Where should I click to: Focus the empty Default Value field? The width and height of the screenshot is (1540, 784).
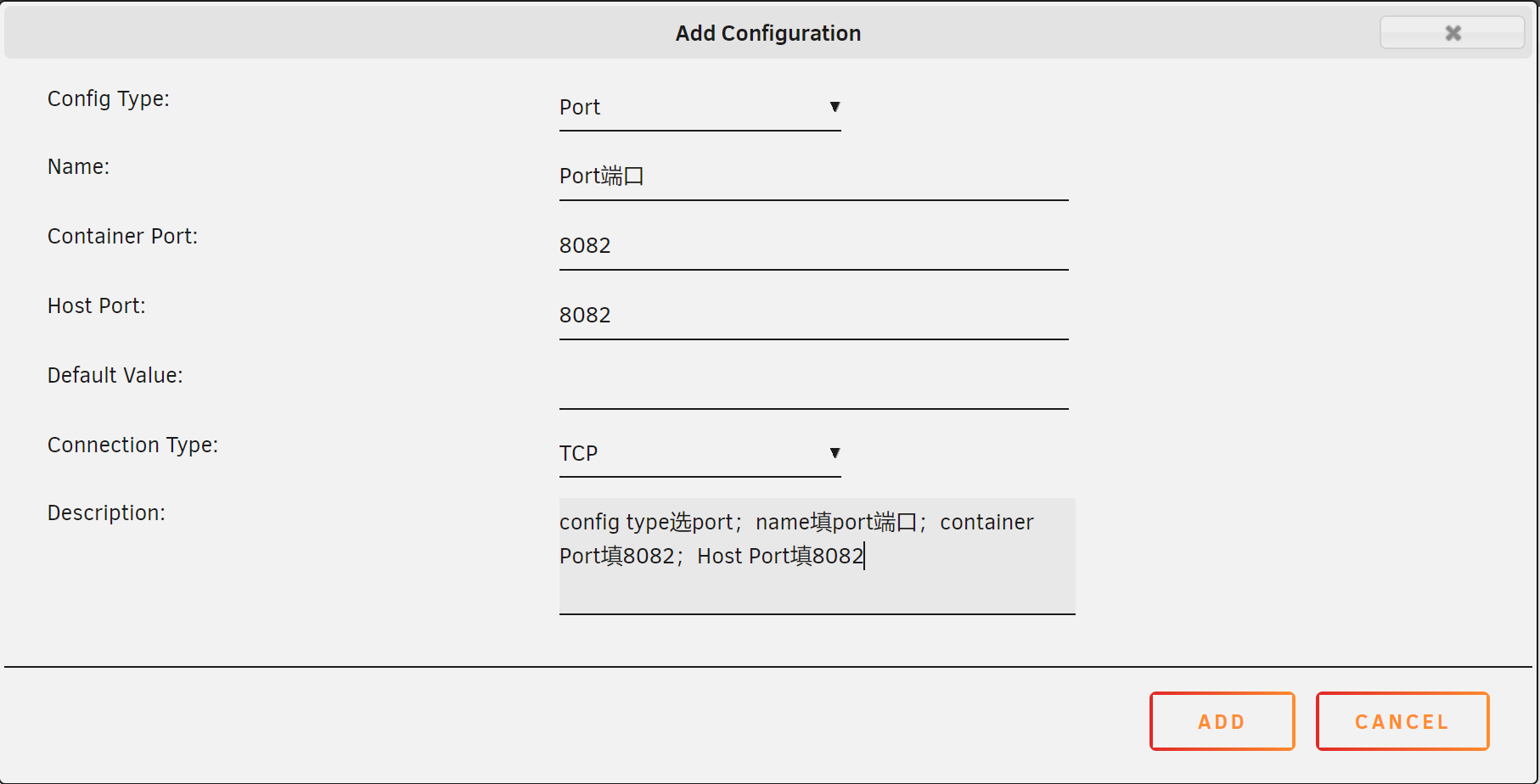(813, 385)
